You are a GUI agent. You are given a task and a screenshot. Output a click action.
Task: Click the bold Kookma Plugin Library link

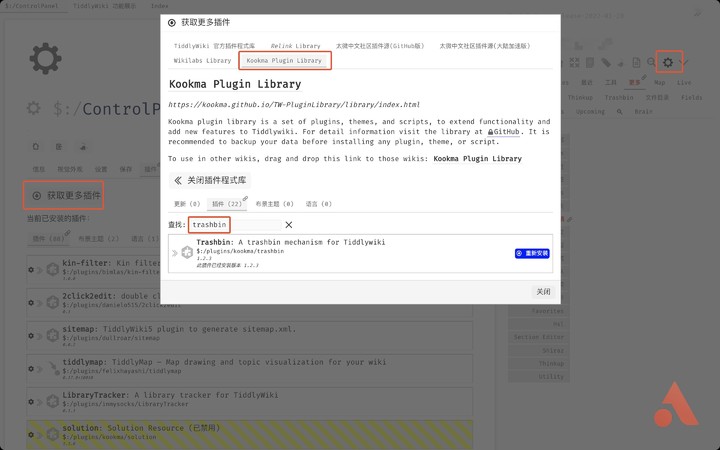pos(478,159)
